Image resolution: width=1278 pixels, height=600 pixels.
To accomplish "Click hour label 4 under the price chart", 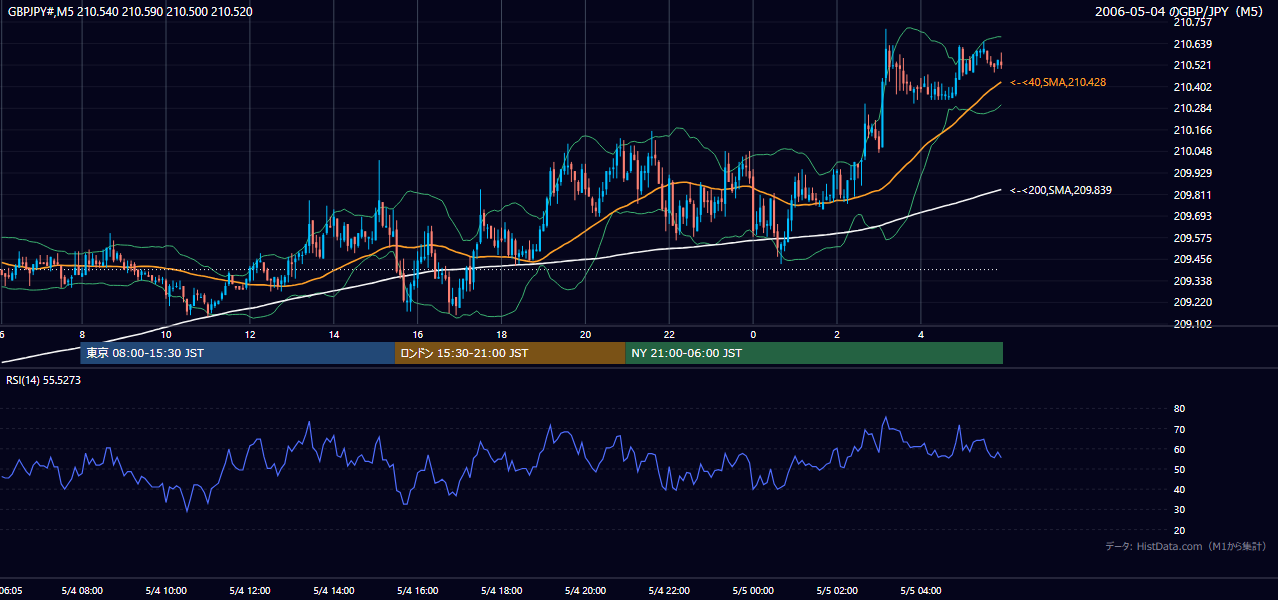I will point(921,334).
